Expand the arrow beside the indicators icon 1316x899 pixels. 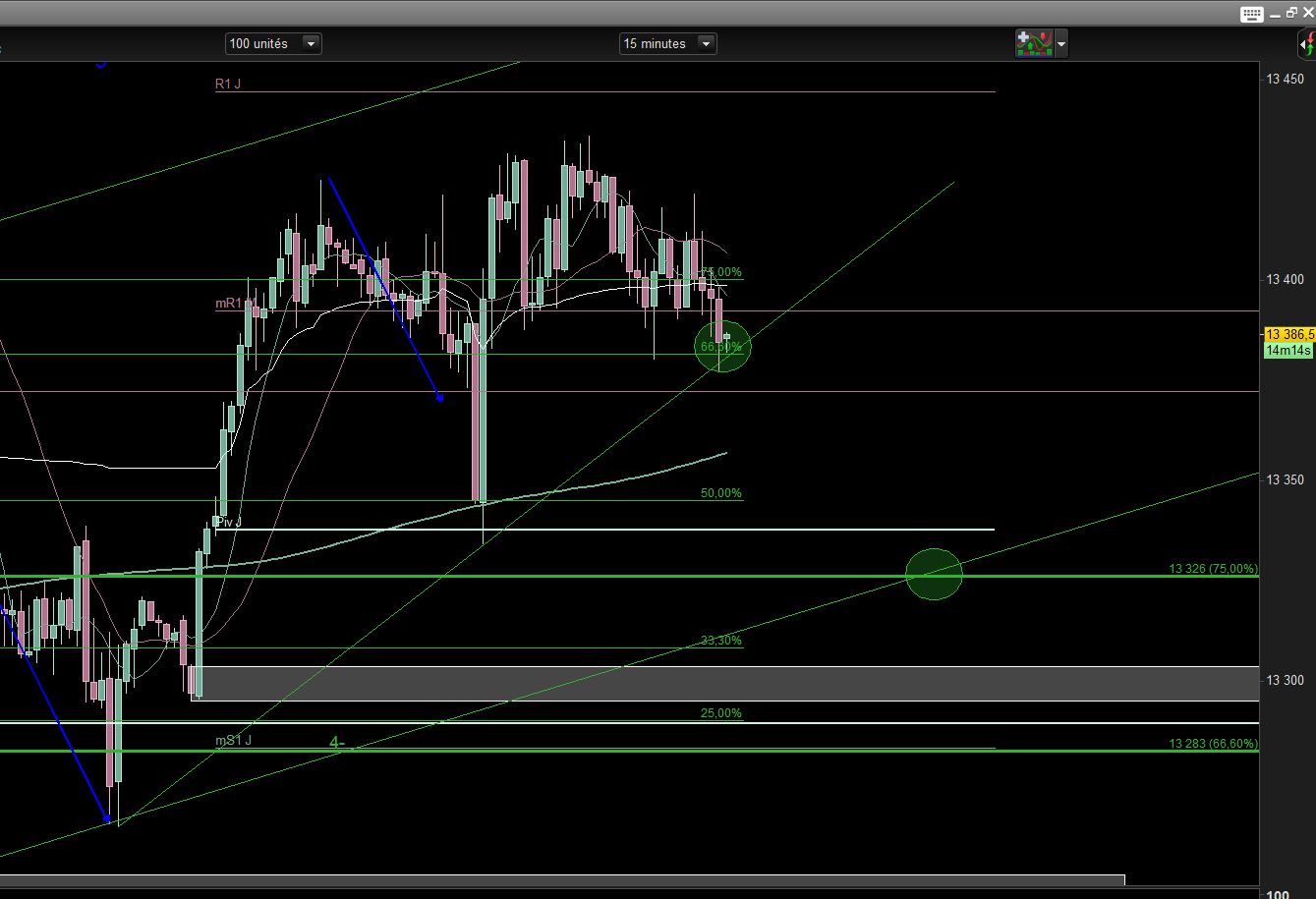(1060, 44)
